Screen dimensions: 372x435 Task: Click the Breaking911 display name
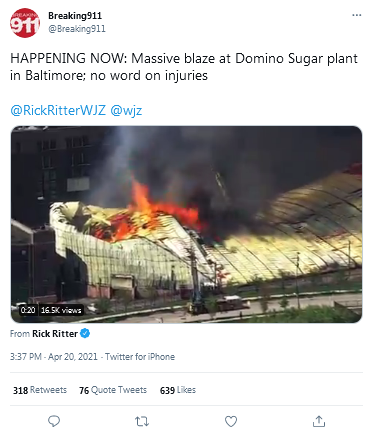pyautogui.click(x=75, y=16)
